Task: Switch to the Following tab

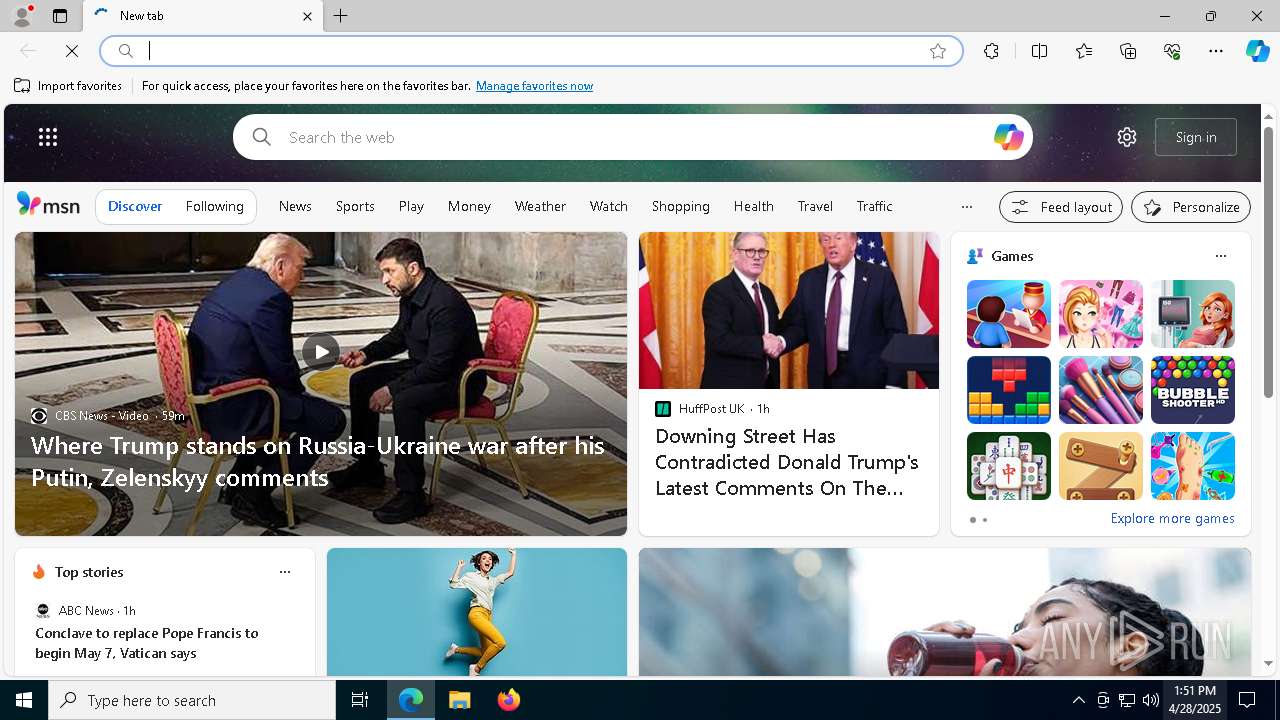Action: point(215,206)
